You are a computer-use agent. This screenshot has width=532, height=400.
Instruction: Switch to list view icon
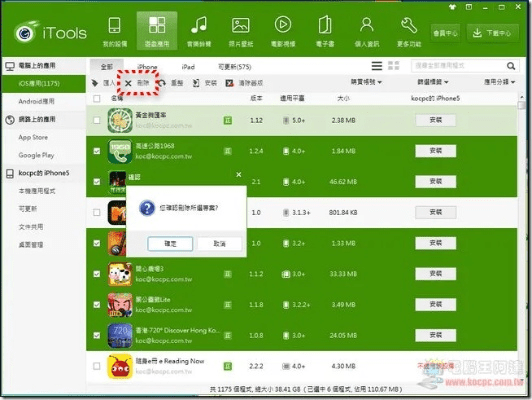pyautogui.click(x=377, y=66)
